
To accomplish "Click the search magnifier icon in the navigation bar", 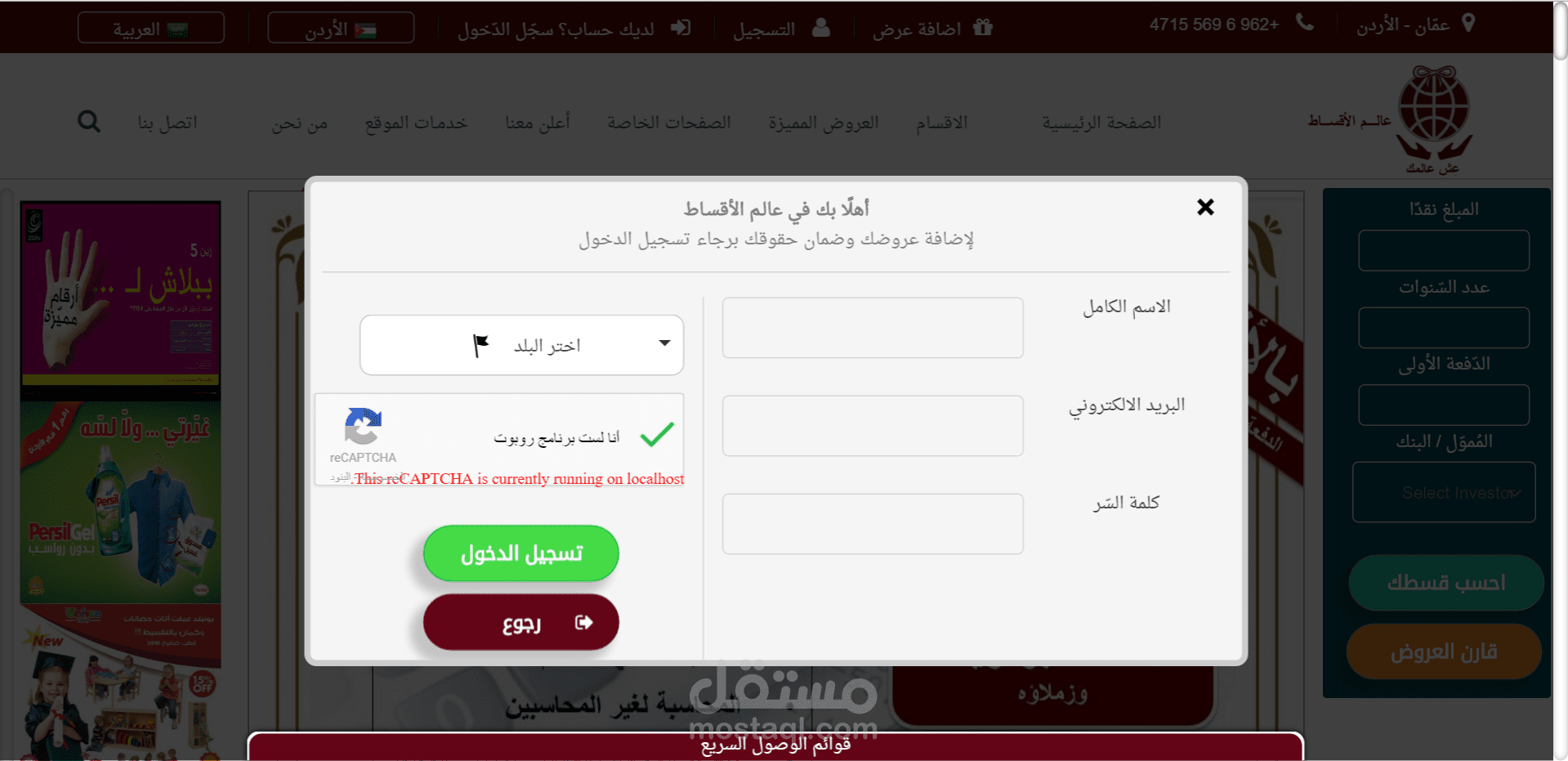I will click(89, 122).
